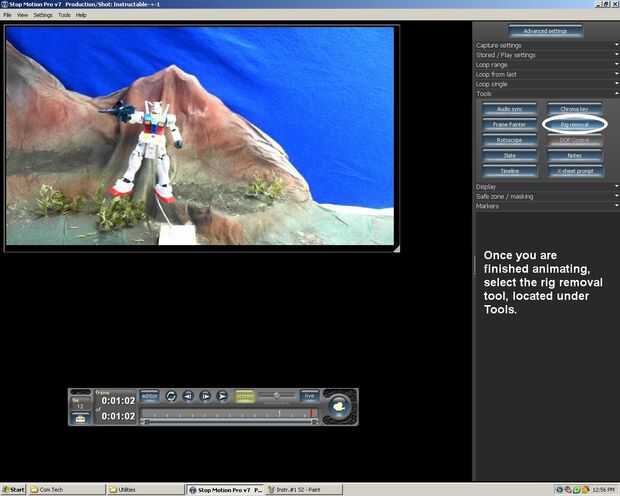Adjust the onion-skin opacity slider
This screenshot has height=496, width=620.
coord(277,395)
